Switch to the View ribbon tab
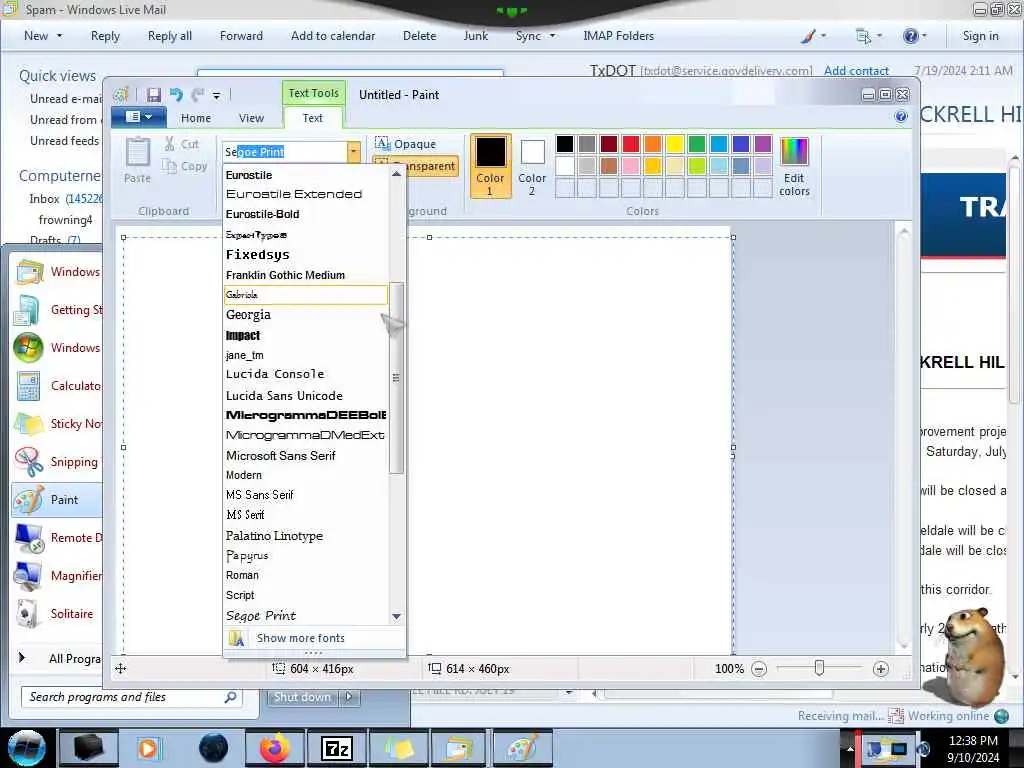Image resolution: width=1024 pixels, height=768 pixels. tap(251, 118)
